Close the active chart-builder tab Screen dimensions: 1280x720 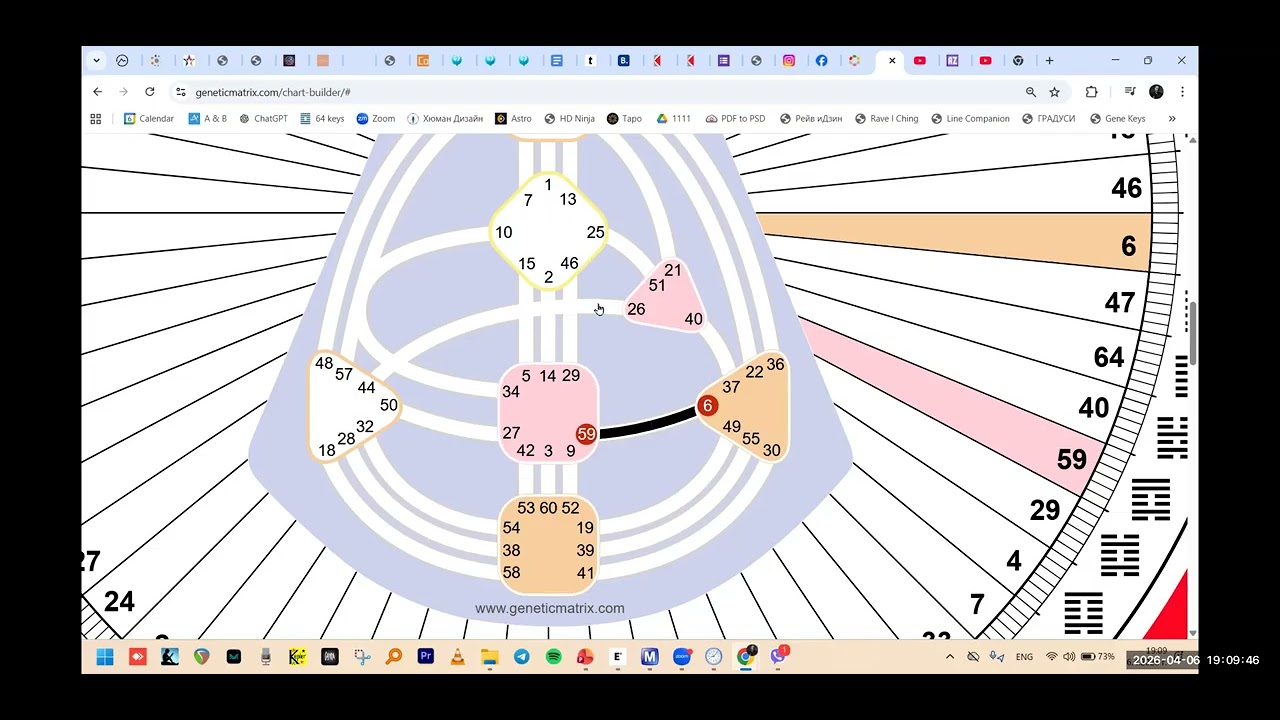[892, 61]
